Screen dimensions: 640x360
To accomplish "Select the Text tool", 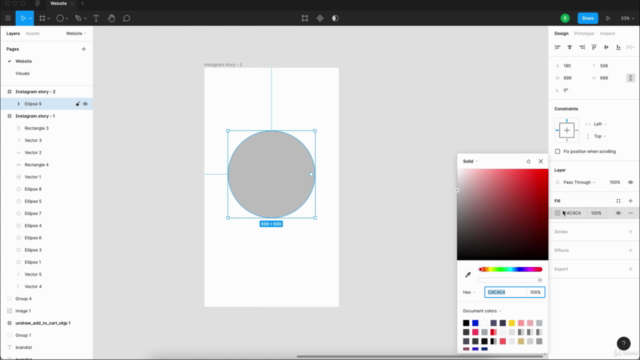I will (x=96, y=18).
